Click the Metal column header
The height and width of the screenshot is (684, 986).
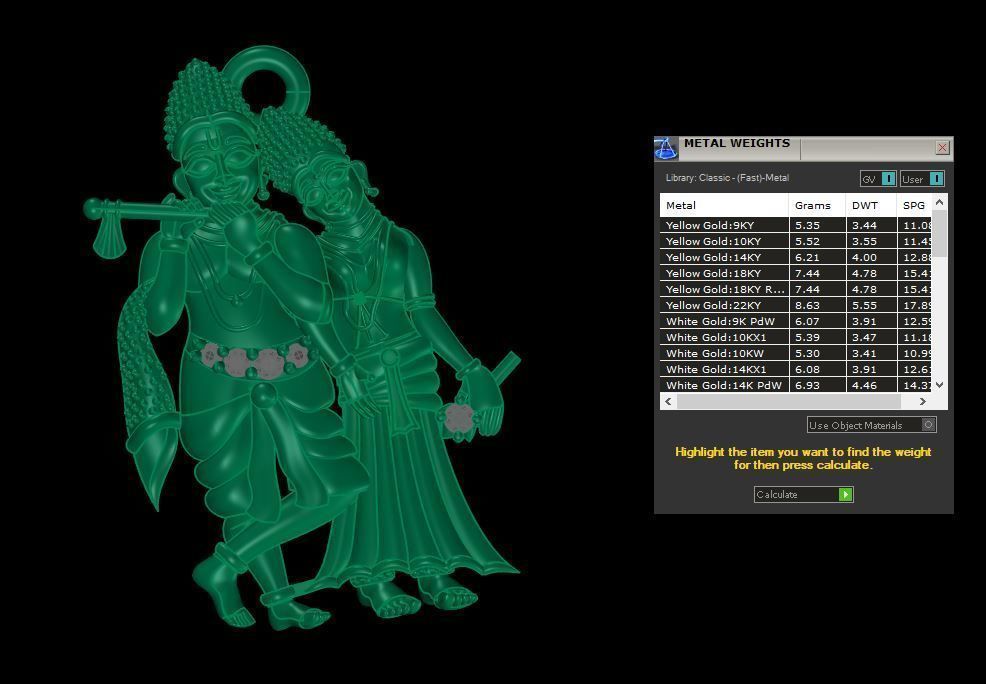(724, 206)
